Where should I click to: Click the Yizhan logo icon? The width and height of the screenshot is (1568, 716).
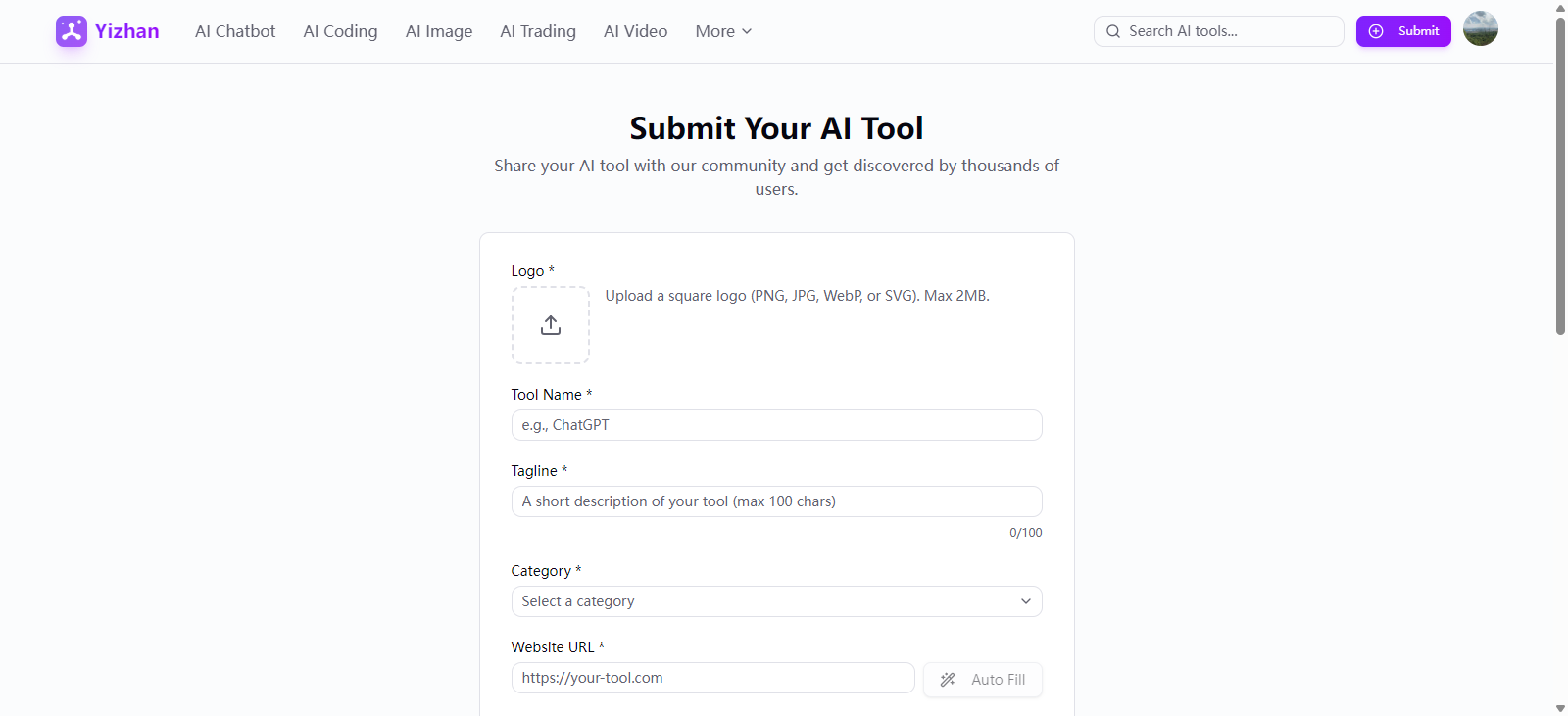tap(72, 31)
